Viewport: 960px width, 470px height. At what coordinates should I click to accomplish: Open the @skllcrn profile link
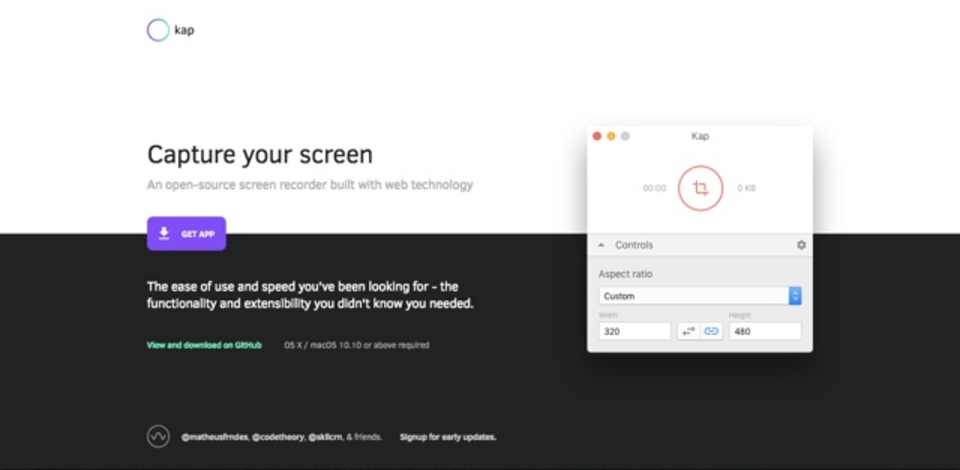[x=325, y=437]
